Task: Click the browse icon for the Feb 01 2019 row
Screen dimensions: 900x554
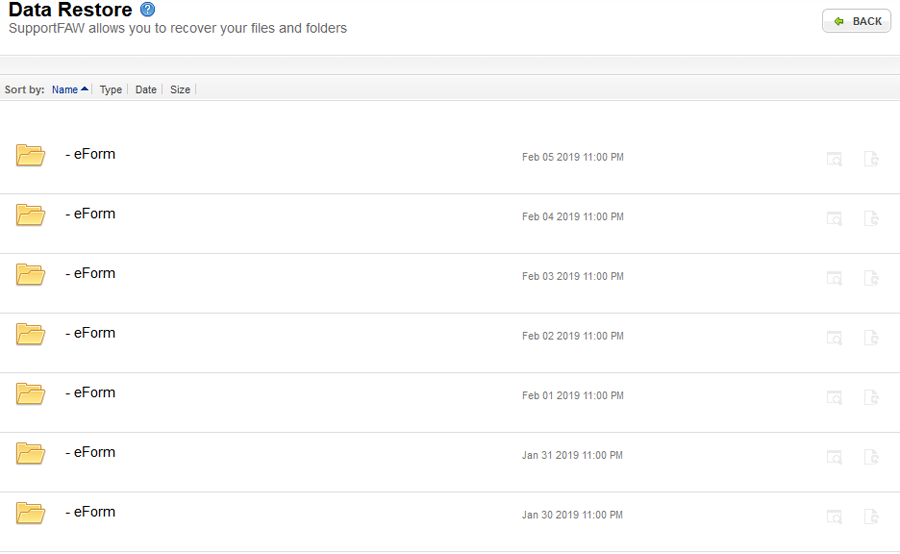Action: [x=834, y=398]
